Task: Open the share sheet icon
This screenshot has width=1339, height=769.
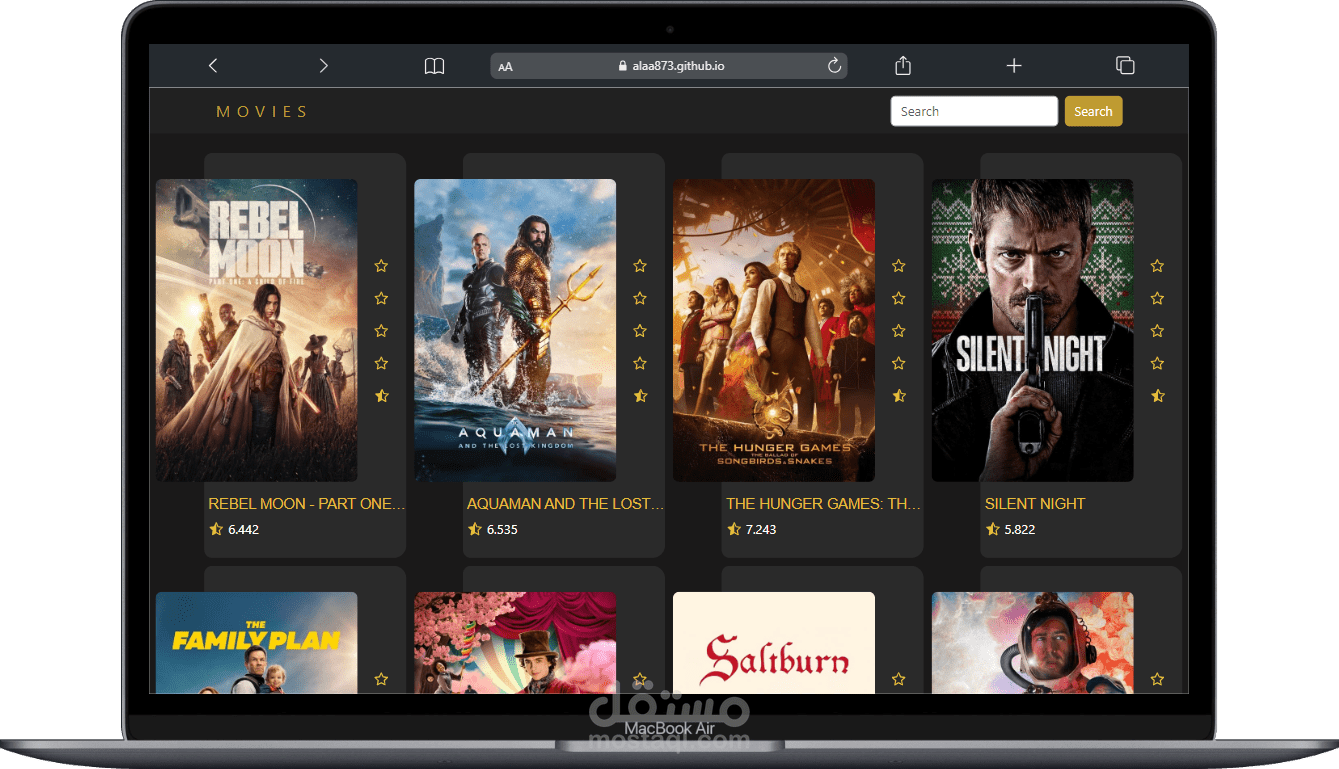Action: click(903, 65)
